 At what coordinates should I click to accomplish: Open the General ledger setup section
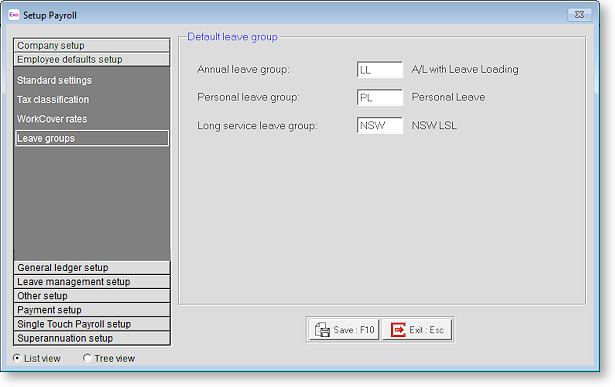click(x=92, y=268)
